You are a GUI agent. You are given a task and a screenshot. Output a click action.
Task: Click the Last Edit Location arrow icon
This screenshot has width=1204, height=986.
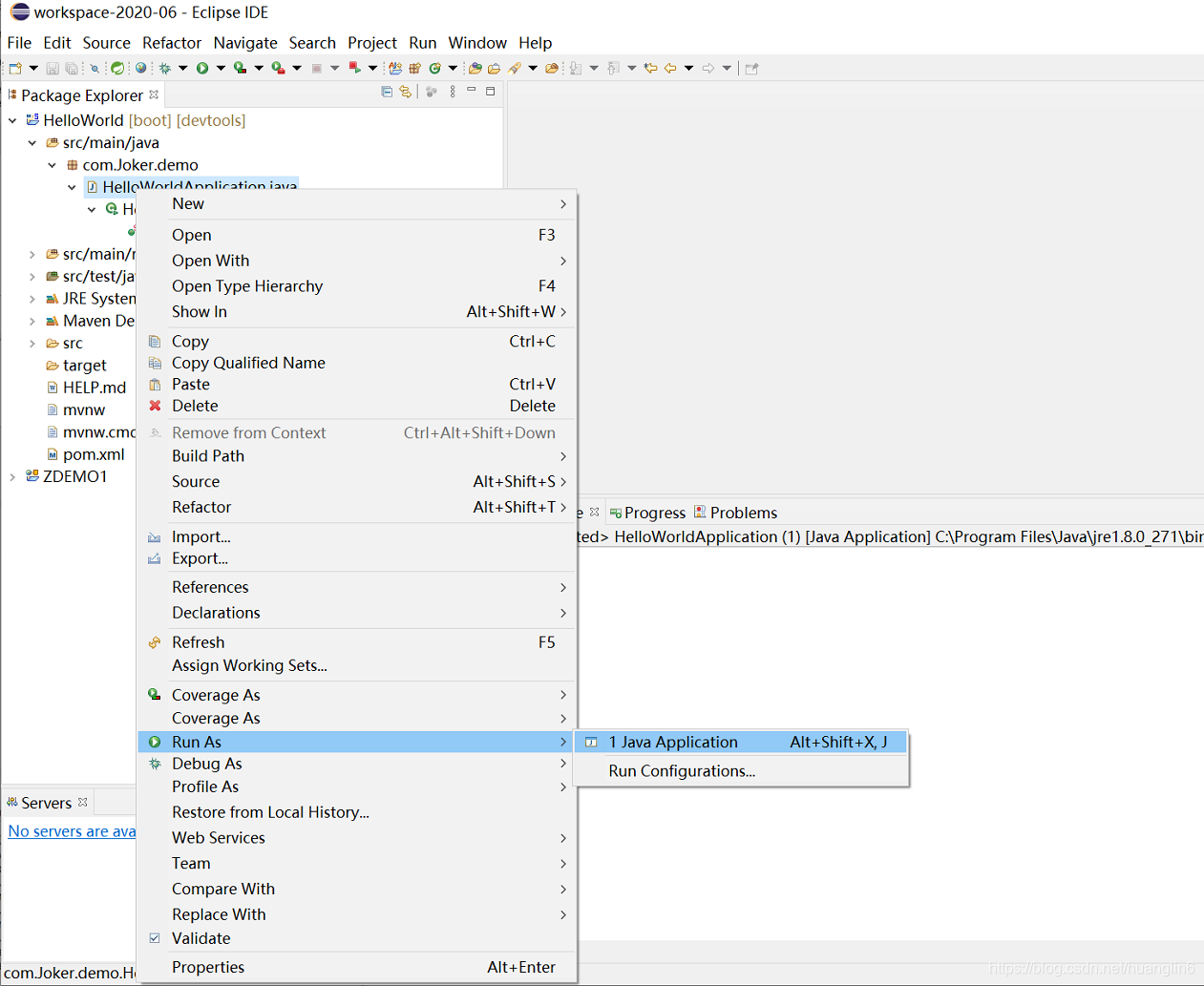pos(650,68)
